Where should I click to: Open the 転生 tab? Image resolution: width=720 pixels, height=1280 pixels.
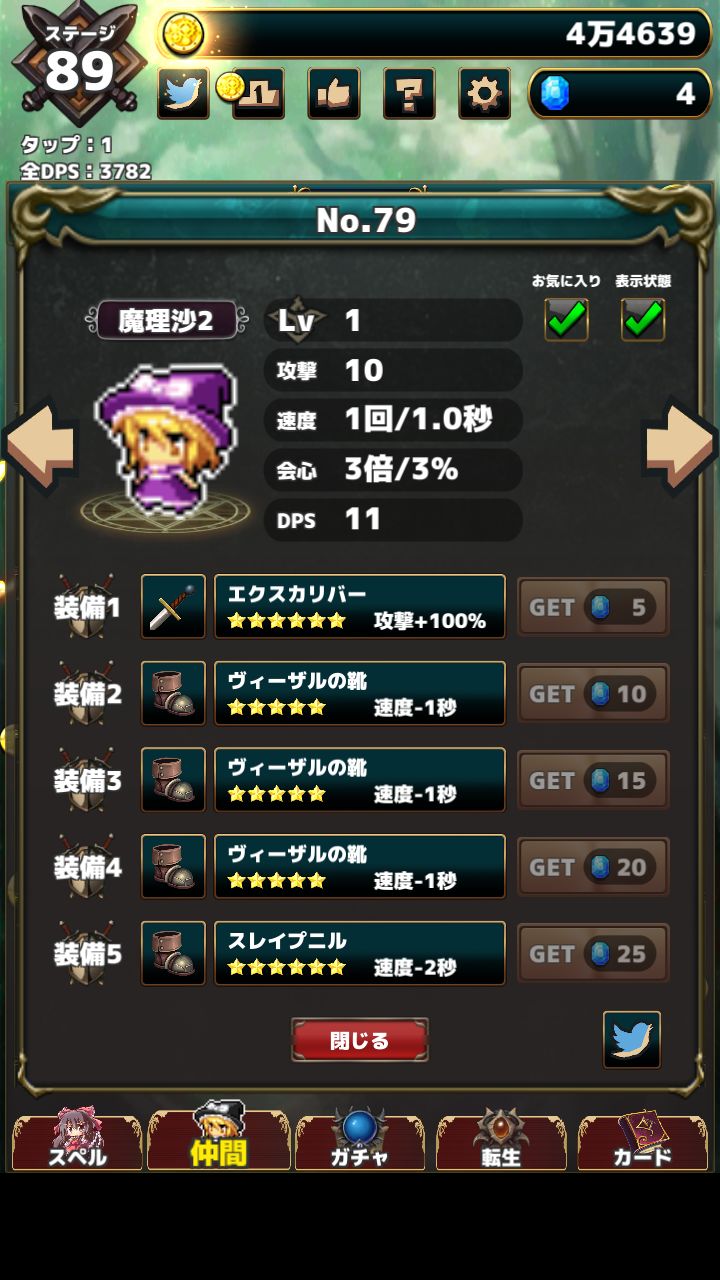tap(501, 1141)
